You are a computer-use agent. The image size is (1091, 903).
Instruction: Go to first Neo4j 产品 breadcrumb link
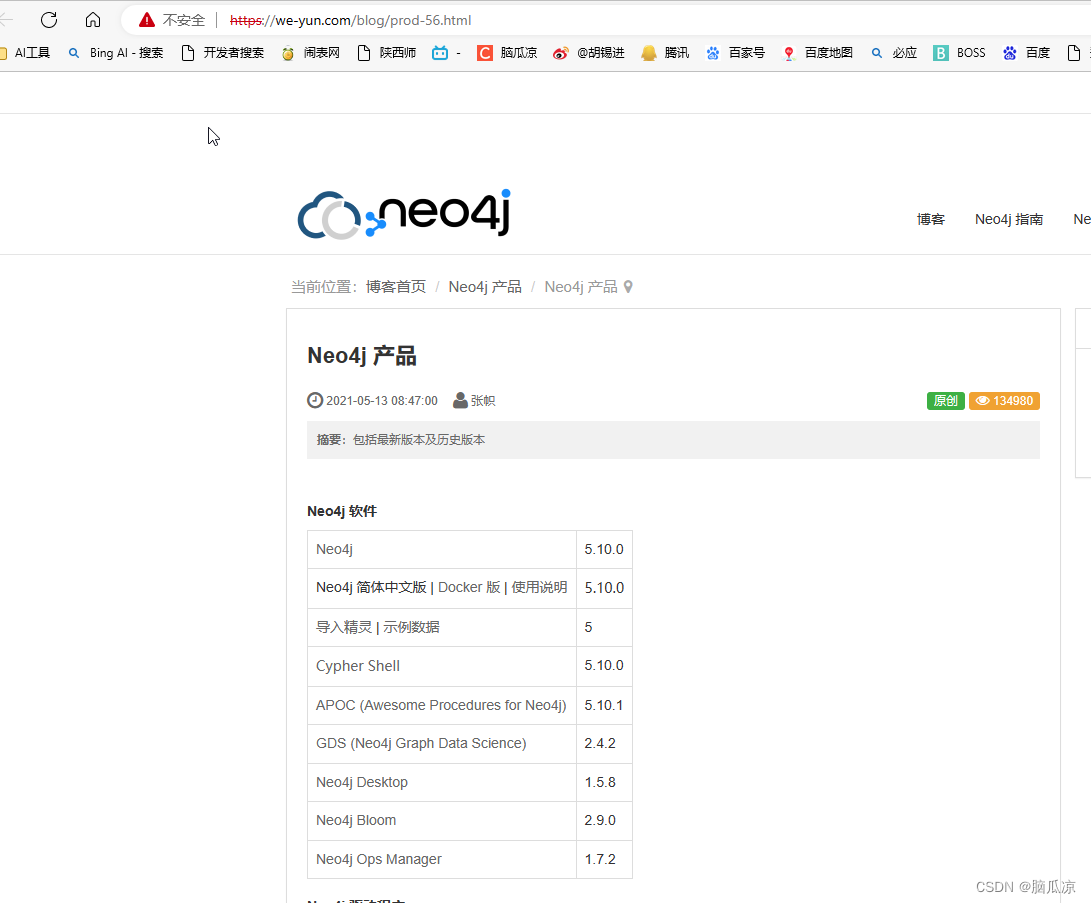point(485,287)
